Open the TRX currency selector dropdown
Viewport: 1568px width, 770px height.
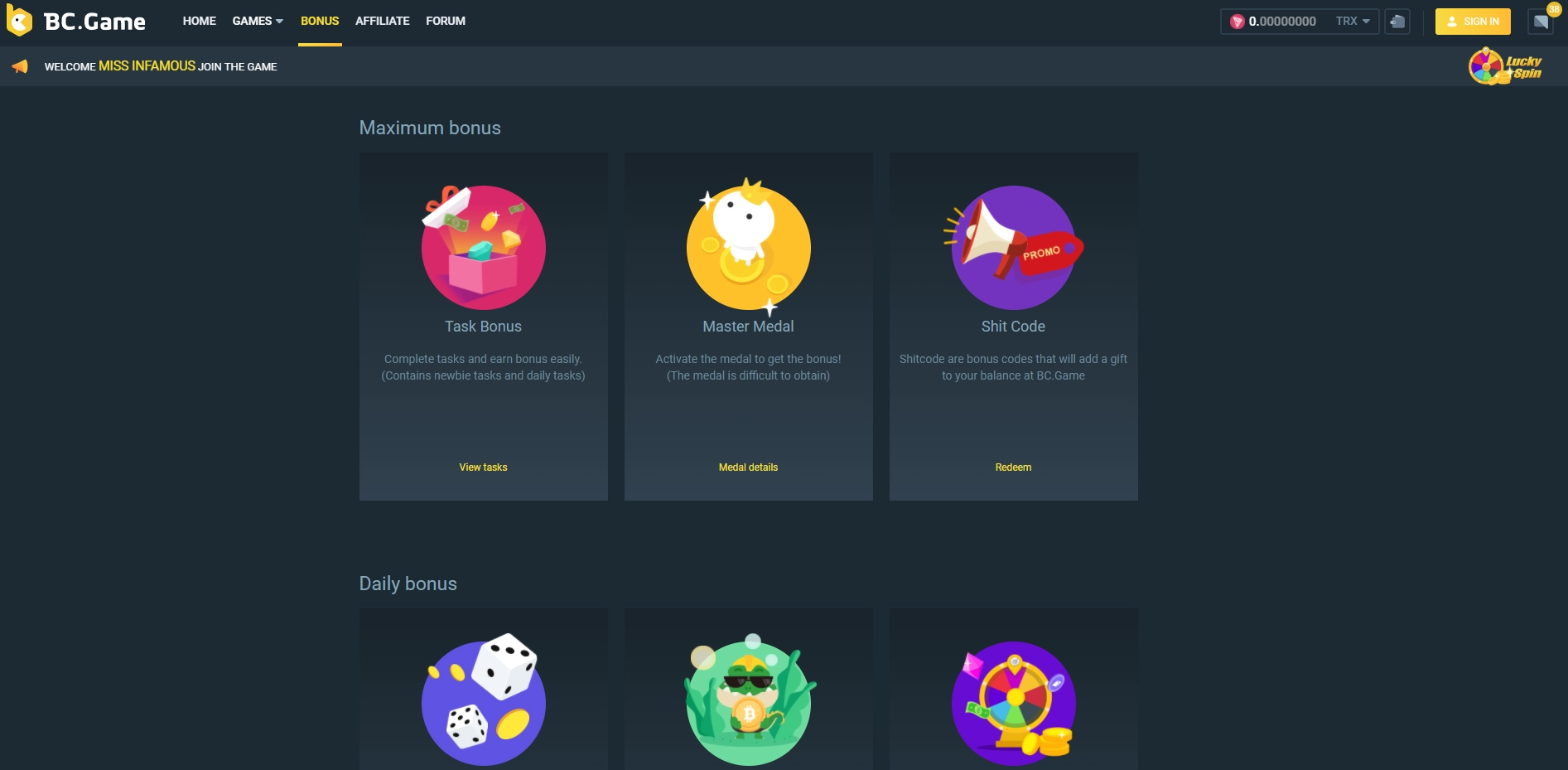coord(1353,22)
